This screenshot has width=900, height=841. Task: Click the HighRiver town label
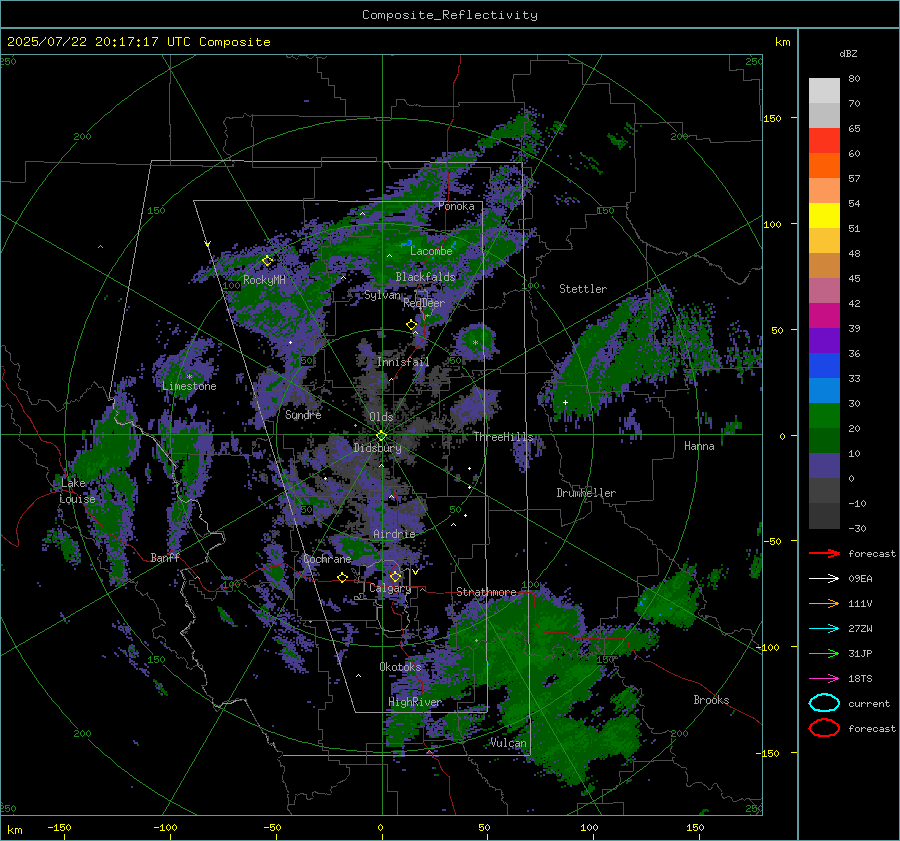click(415, 702)
